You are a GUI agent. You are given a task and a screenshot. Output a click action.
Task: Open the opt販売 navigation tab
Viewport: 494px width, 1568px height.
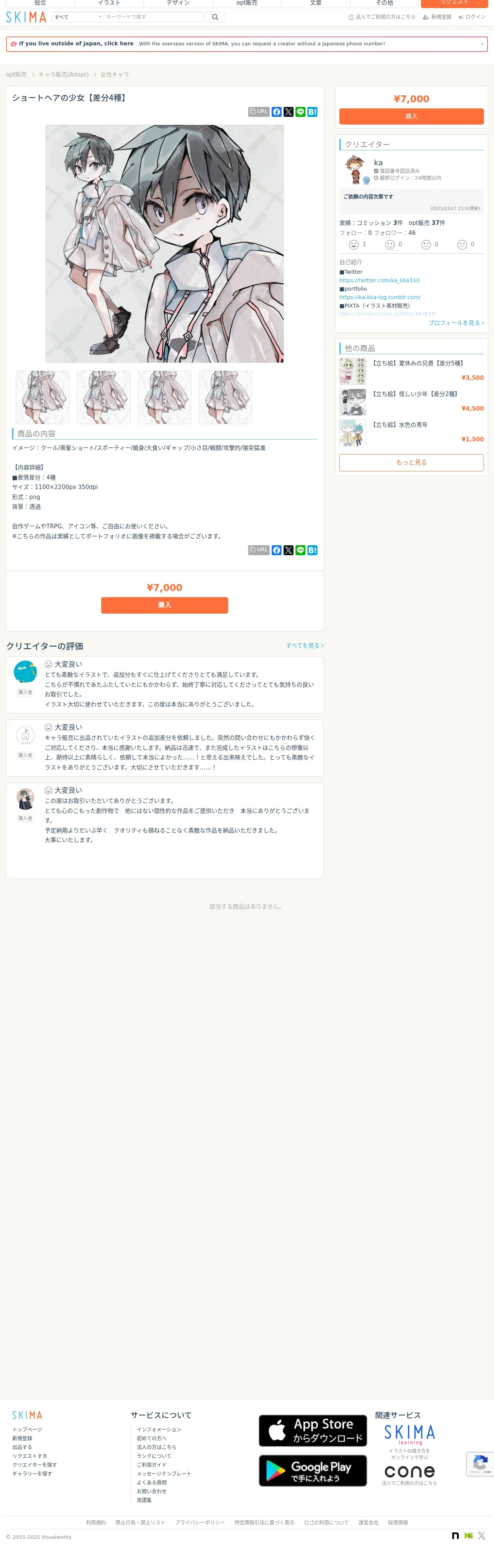click(247, 3)
